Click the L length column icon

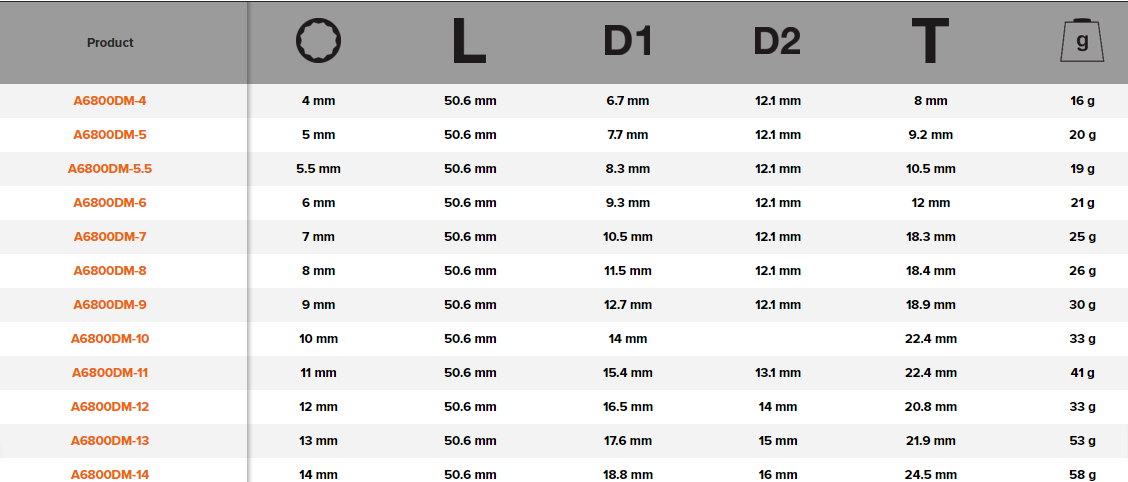coord(469,42)
